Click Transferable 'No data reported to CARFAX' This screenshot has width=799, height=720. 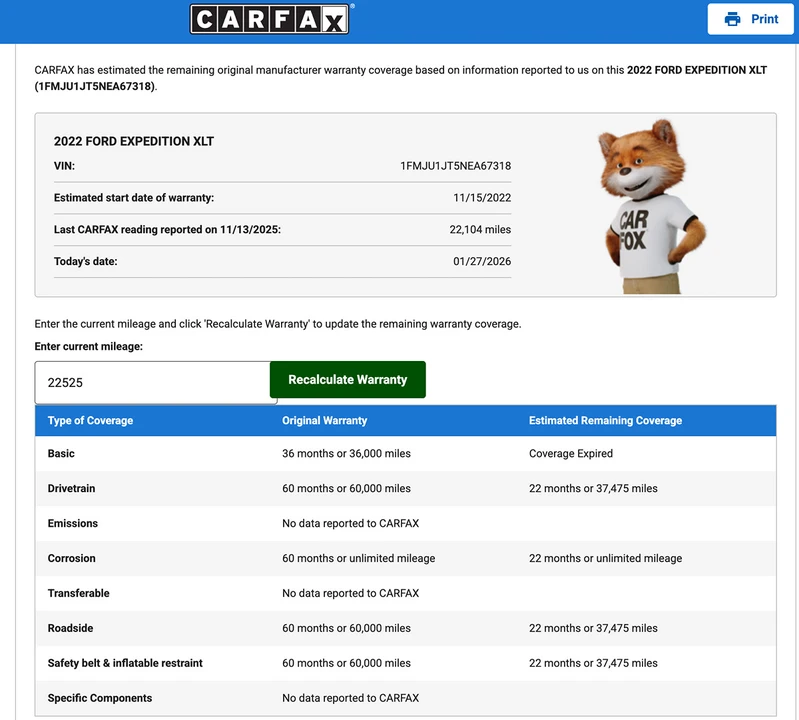click(x=351, y=593)
